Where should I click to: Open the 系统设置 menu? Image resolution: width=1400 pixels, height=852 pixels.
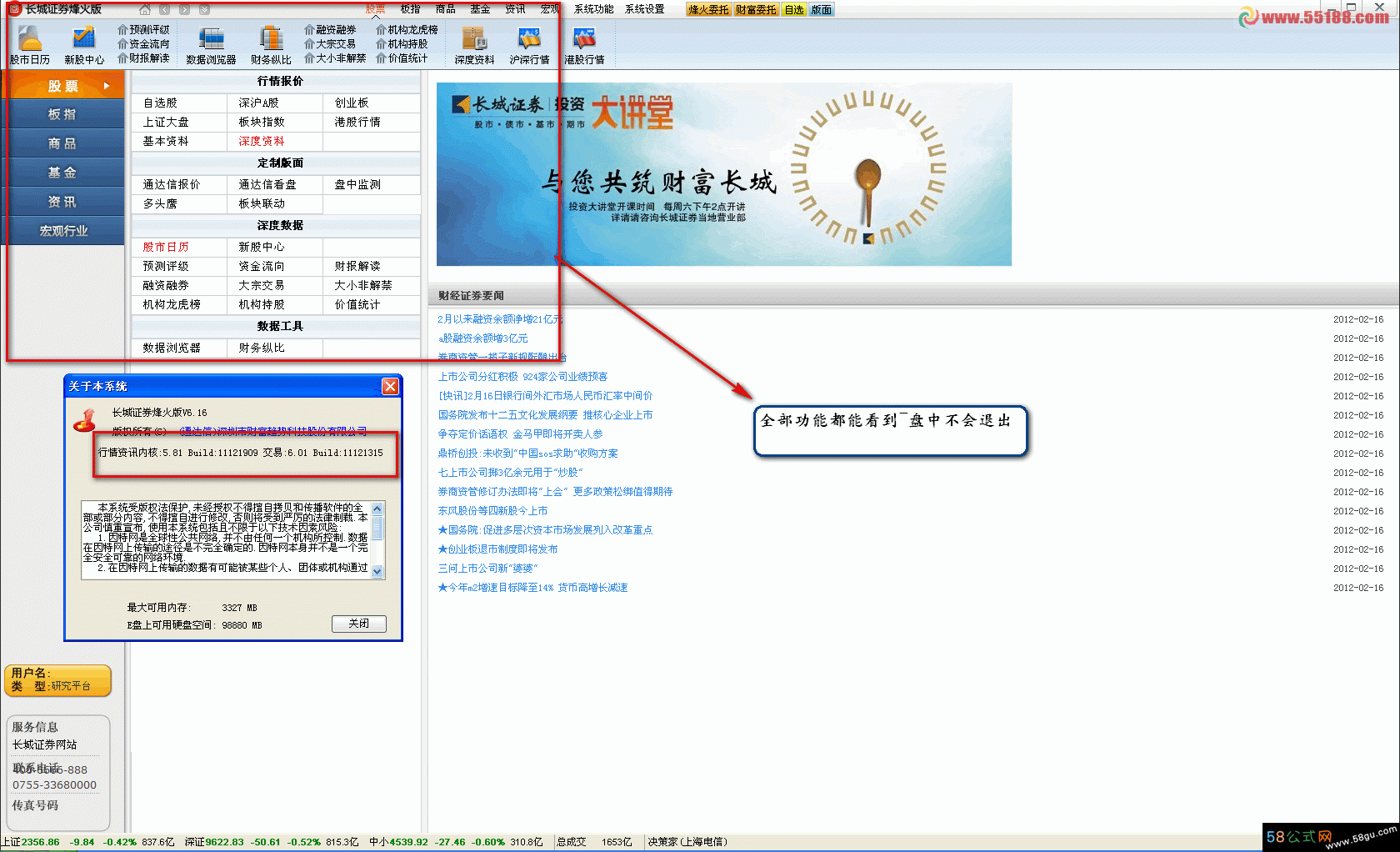(645, 9)
